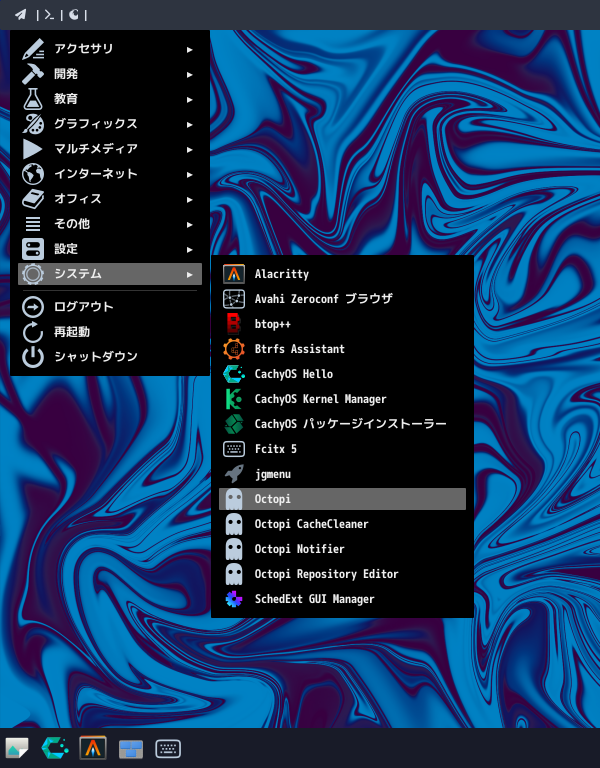Click the CachyOS Kernel Manager label

(x=320, y=400)
